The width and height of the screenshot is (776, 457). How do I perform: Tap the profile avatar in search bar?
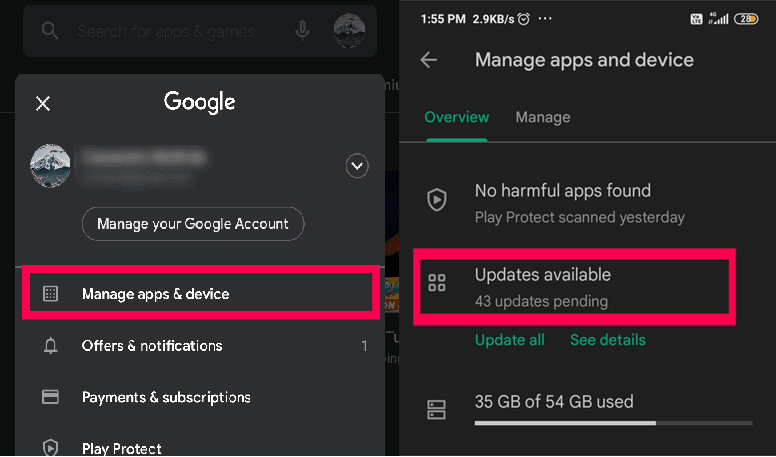(349, 31)
